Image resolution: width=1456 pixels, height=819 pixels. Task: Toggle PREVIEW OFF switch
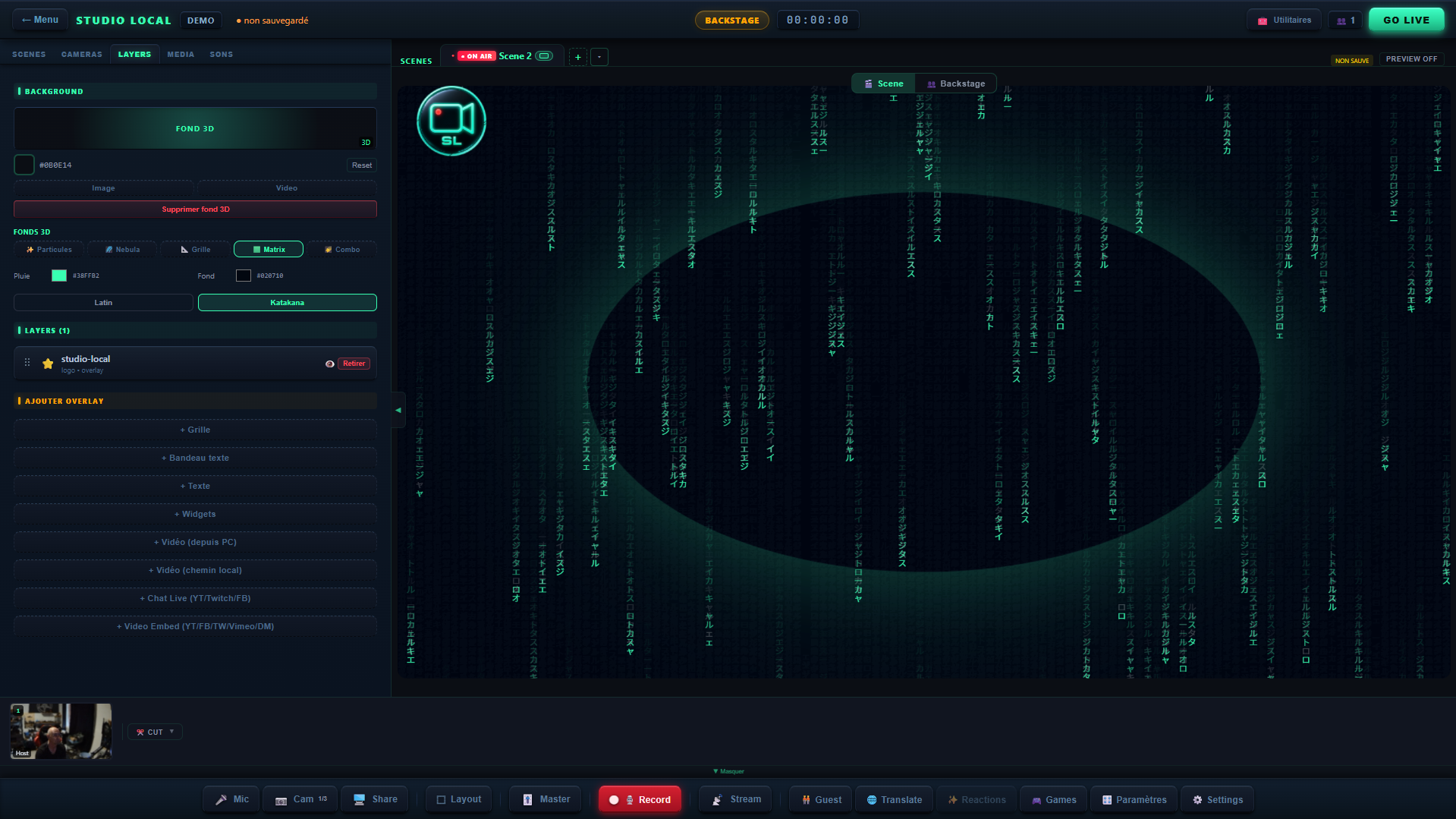click(1411, 58)
